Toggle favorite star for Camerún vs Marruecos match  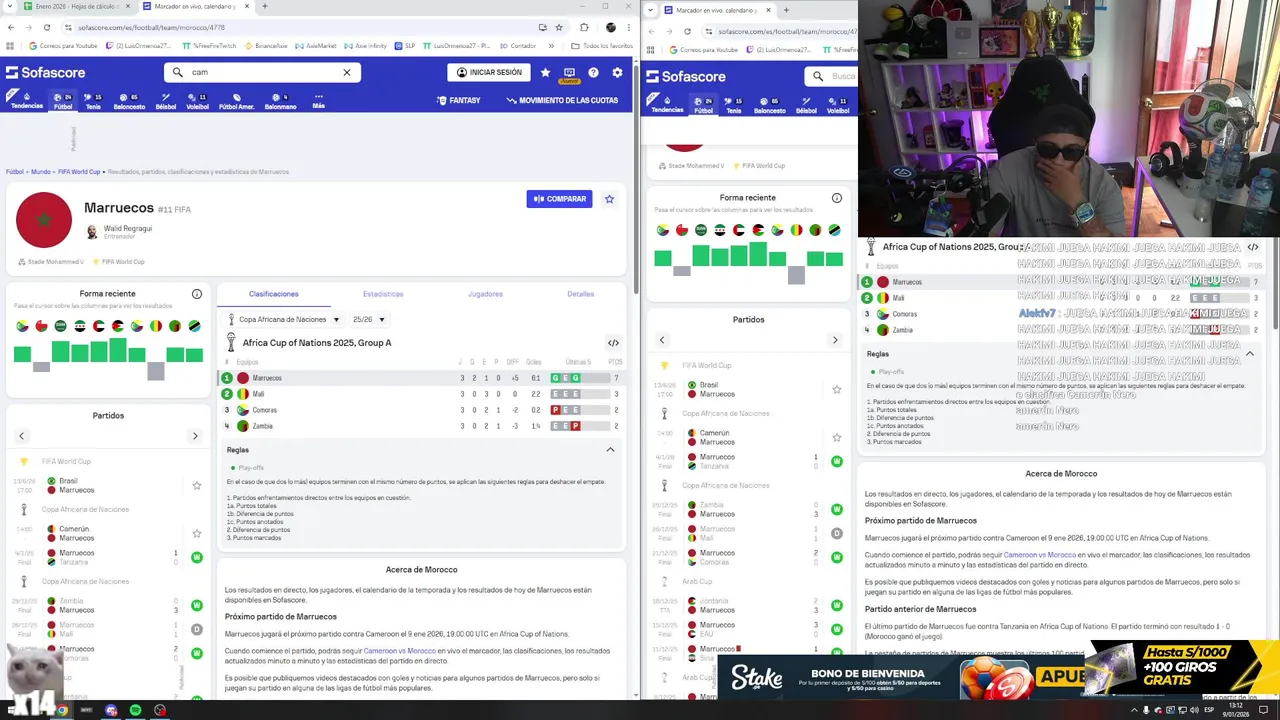click(197, 534)
